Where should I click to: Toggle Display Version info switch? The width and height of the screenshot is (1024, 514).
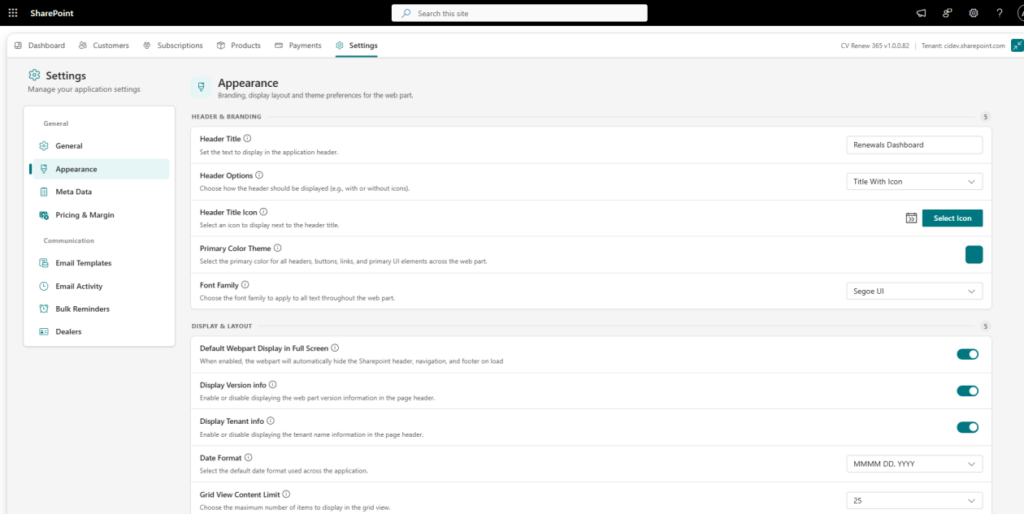967,391
